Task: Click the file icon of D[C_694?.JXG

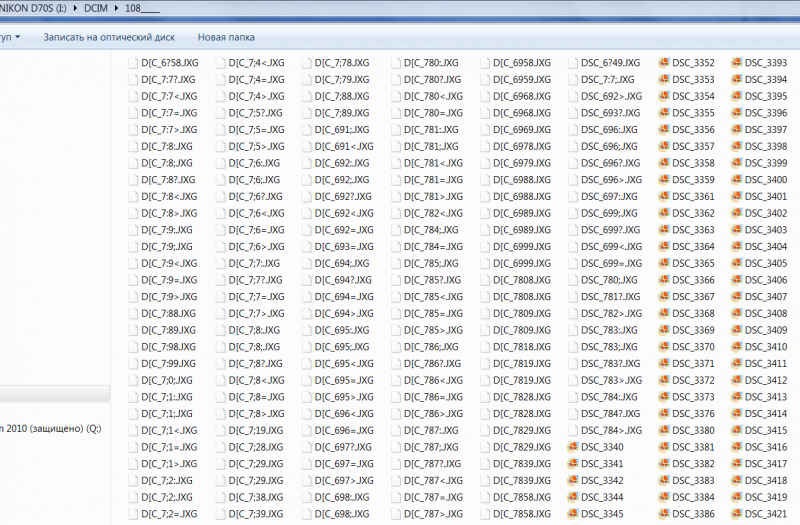Action: click(x=307, y=280)
